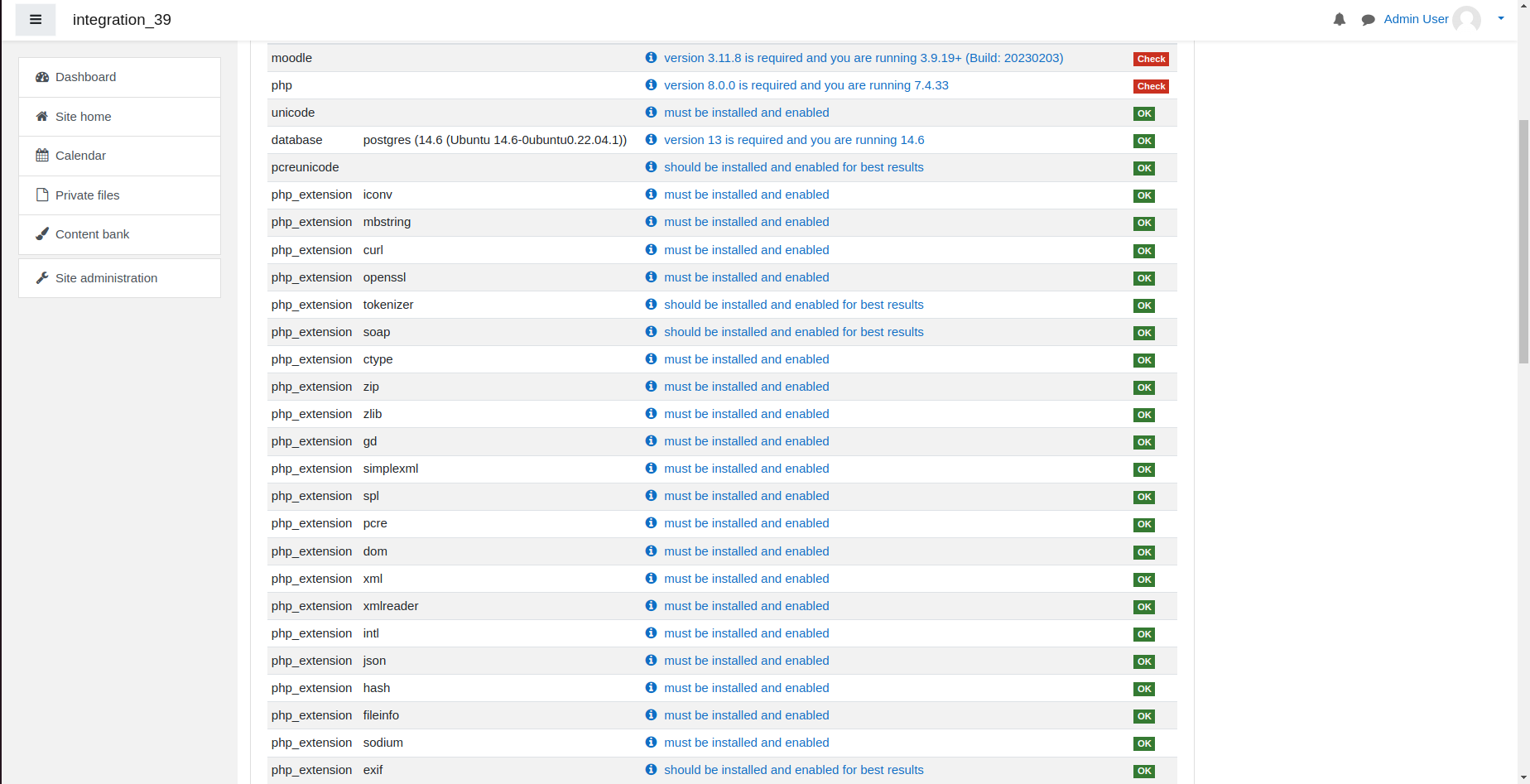The image size is (1530, 784).
Task: Click the info icon in the curl row
Action: (x=651, y=250)
